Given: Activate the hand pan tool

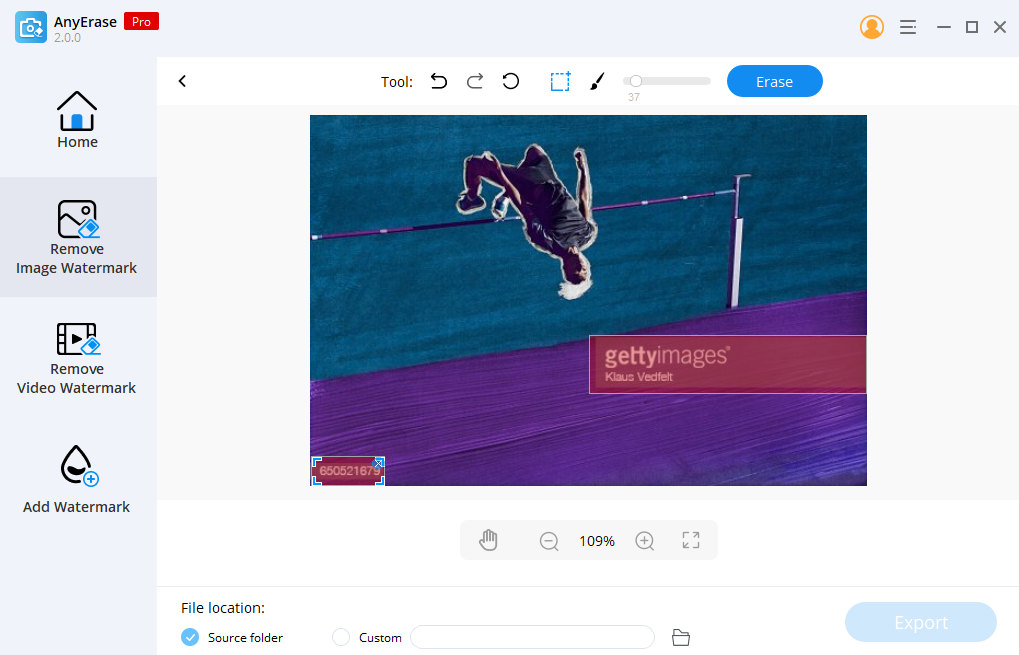Looking at the screenshot, I should 488,540.
